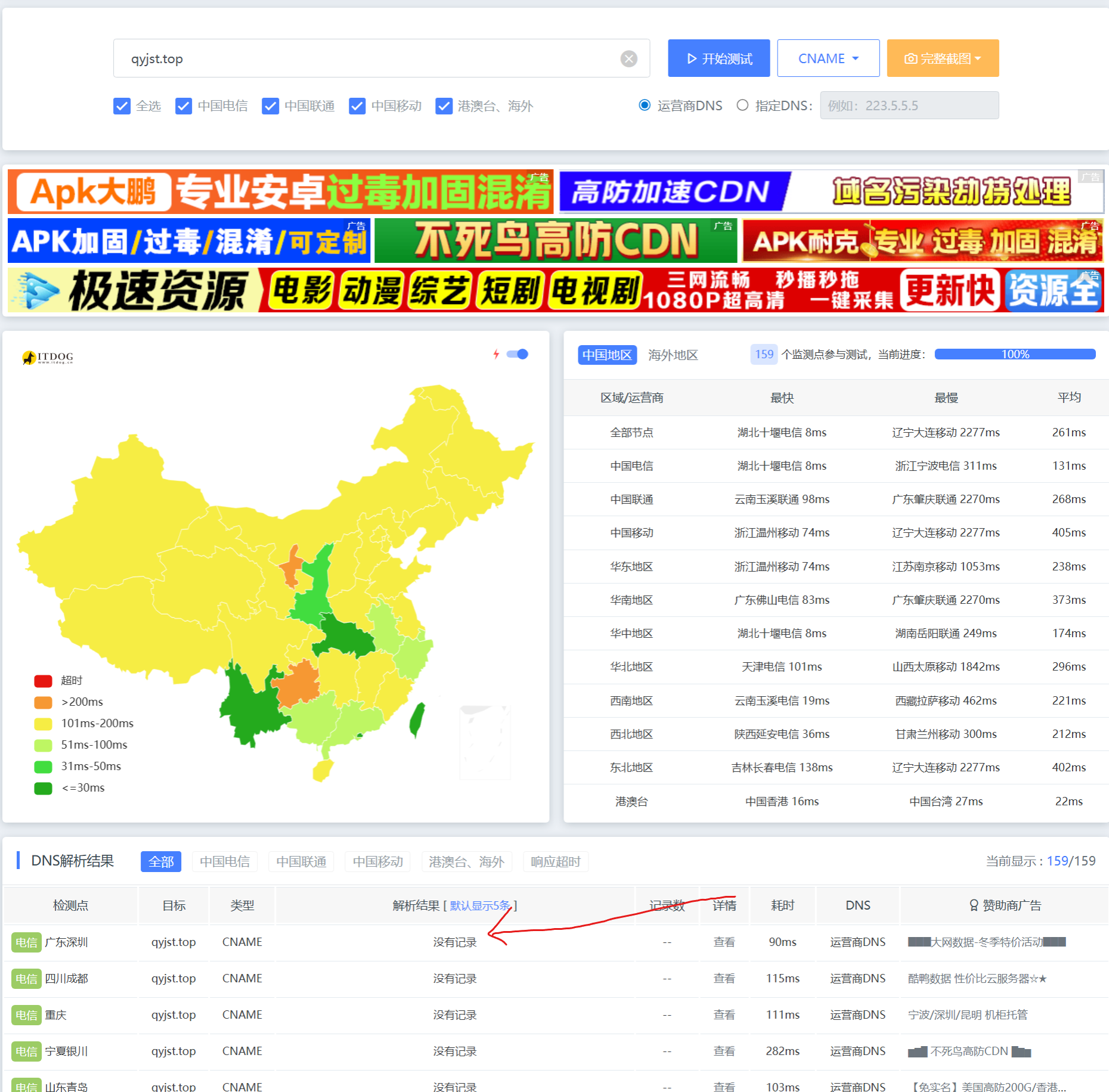Click 查看 details for 广东深圳 row

point(724,942)
